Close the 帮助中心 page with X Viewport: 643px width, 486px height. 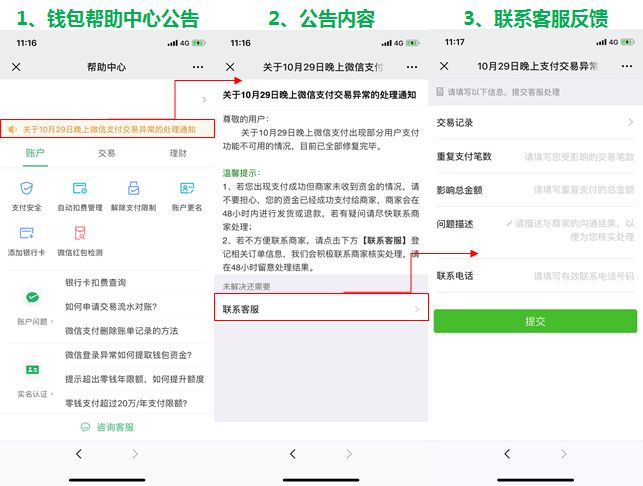point(15,67)
